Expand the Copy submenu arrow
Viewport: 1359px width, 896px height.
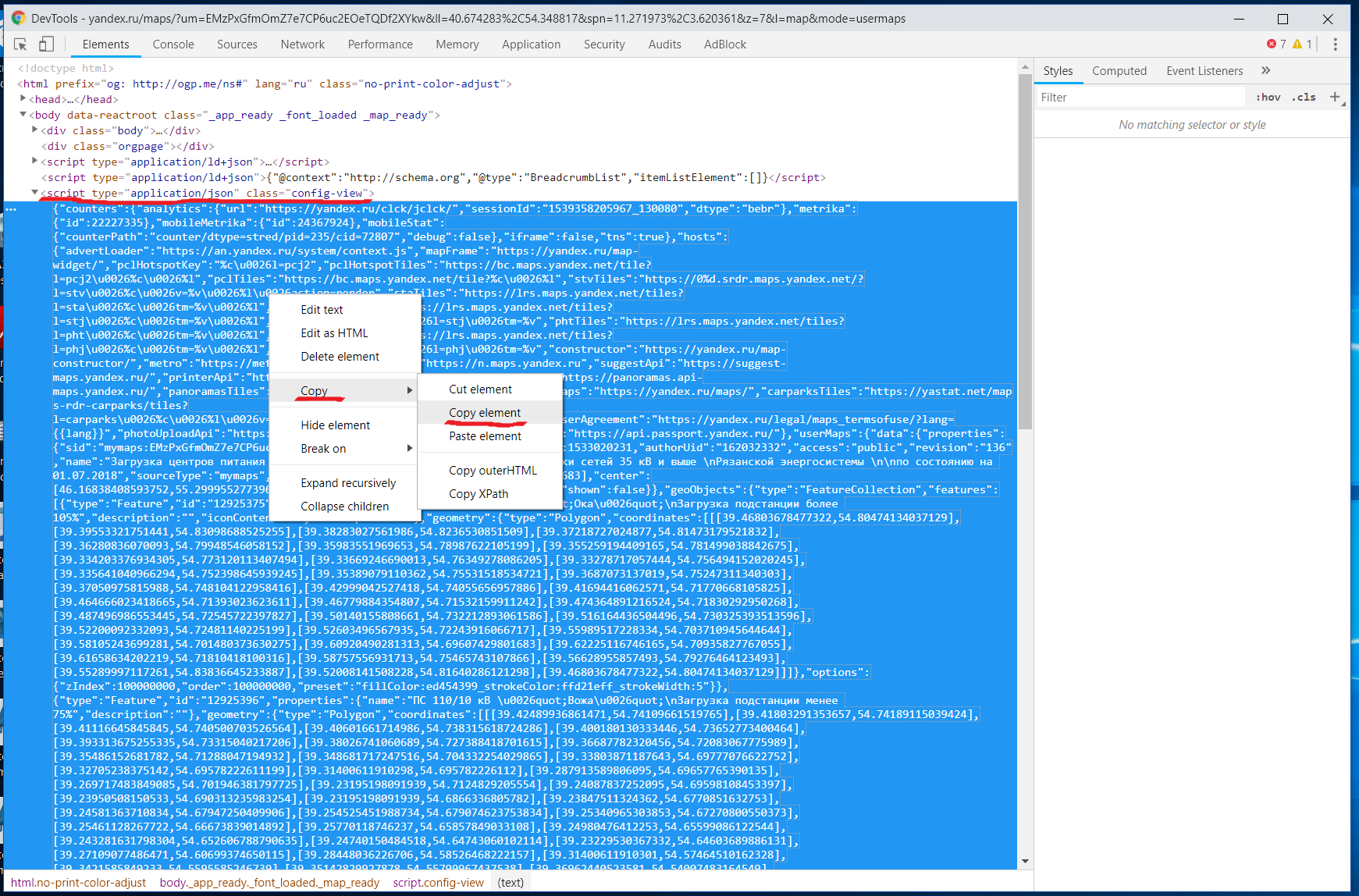tap(410, 390)
